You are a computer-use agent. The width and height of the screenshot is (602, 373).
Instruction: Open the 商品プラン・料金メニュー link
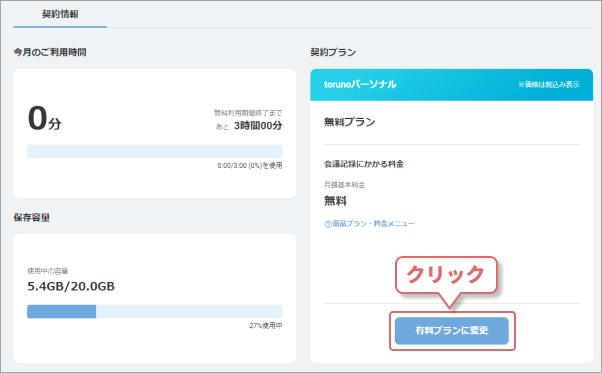point(374,224)
